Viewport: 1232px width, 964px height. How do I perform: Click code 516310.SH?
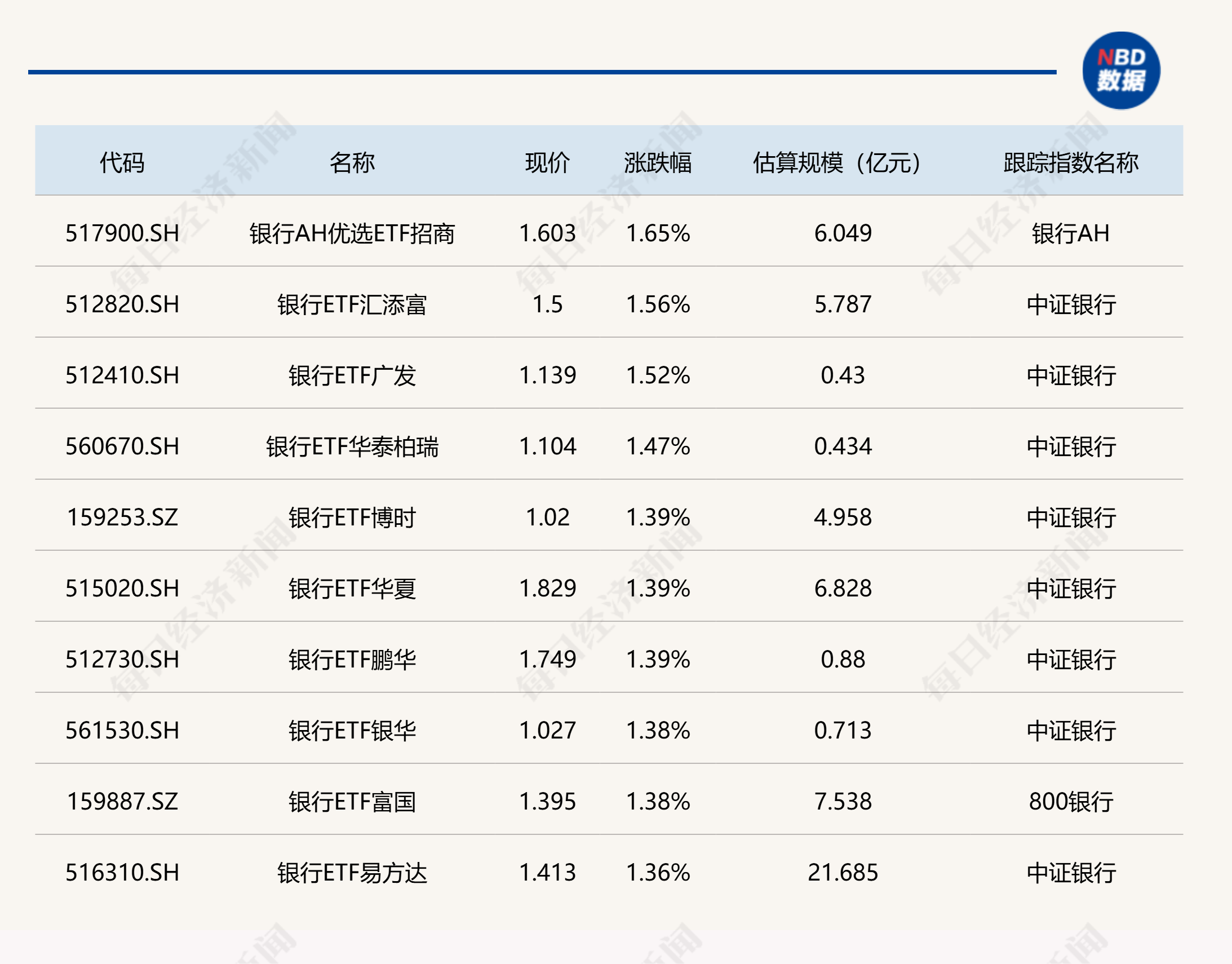(122, 873)
